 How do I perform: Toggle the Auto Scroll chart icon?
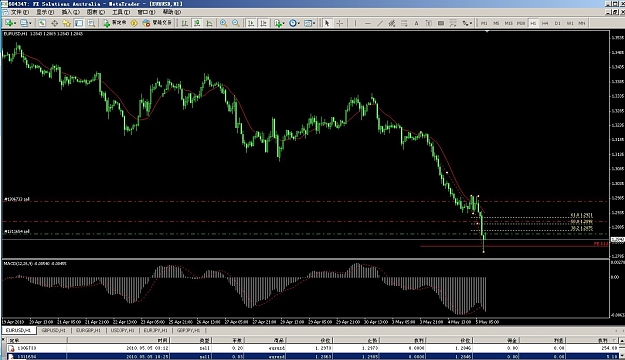tap(251, 23)
